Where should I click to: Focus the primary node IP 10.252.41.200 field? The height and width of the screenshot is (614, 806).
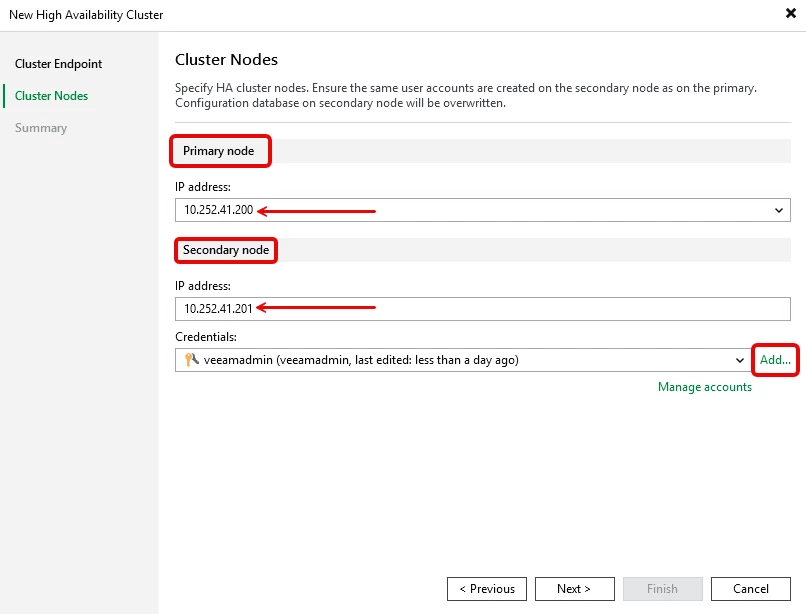click(x=470, y=210)
